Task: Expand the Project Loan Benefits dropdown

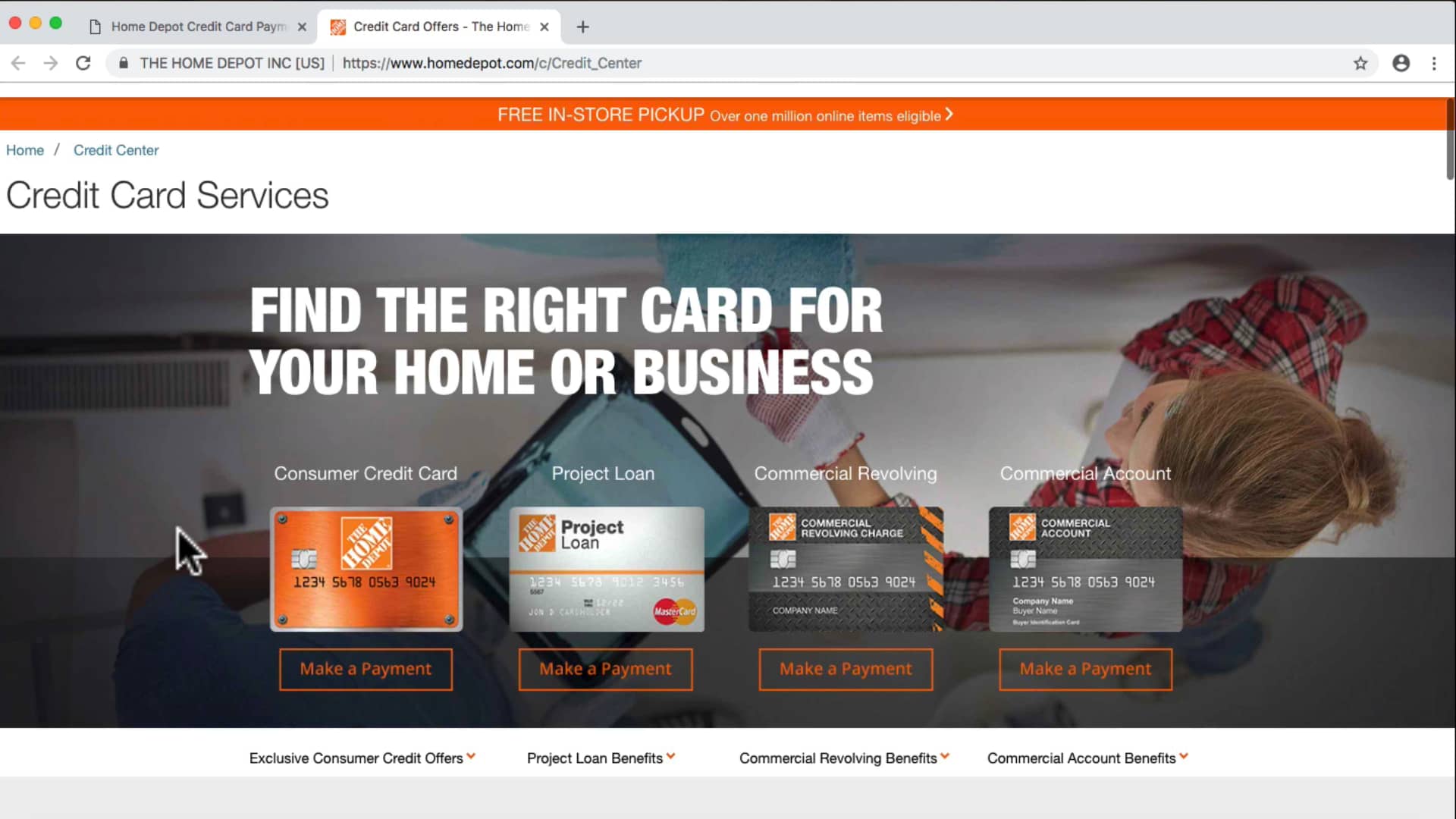Action: [x=601, y=758]
